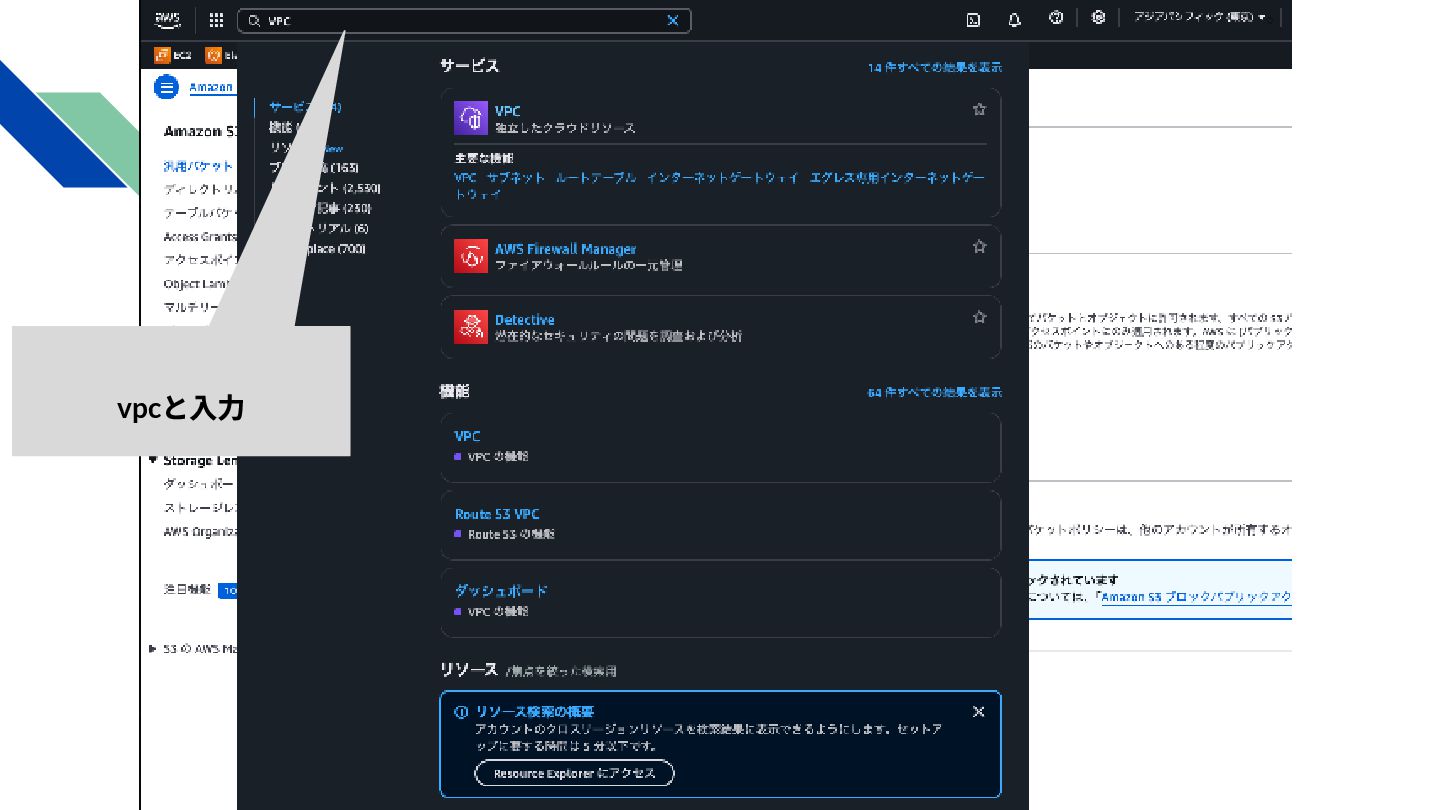Viewport: 1440px width, 810px height.
Task: Select the (163) search category filter
Action: tap(314, 168)
